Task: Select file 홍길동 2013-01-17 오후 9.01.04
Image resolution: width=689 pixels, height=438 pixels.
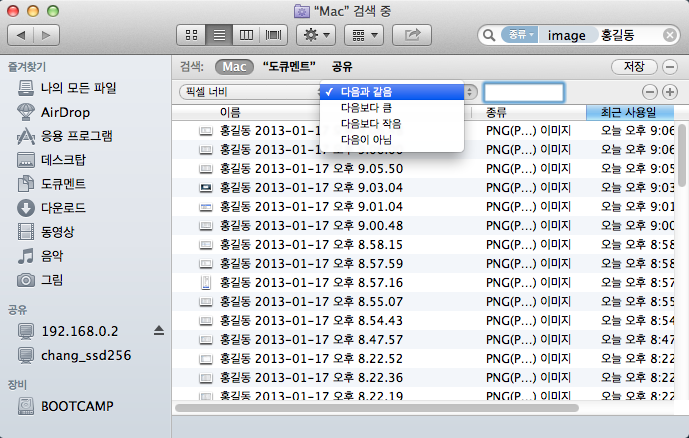Action: coord(311,206)
